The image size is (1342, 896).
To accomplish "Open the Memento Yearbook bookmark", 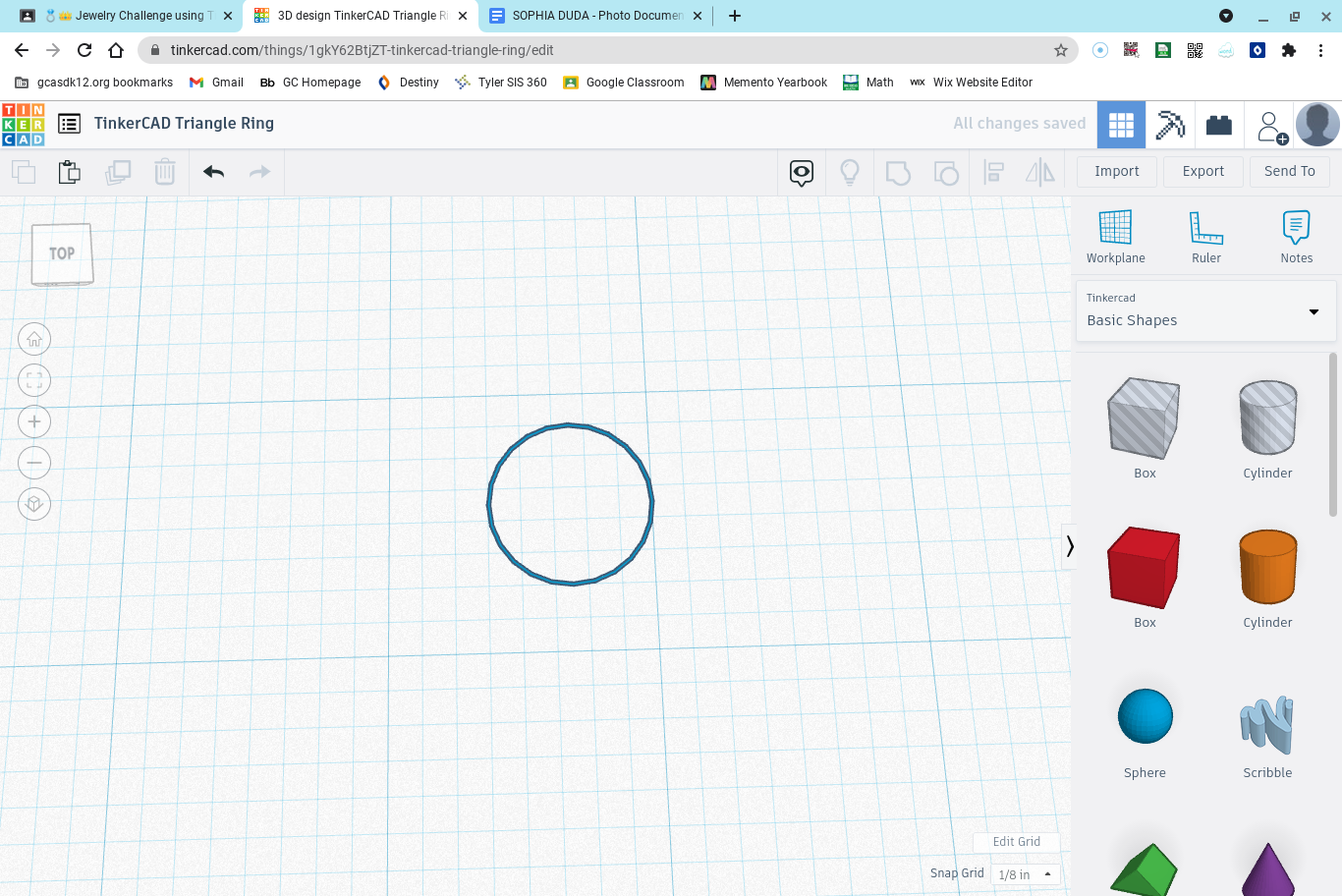I will point(764,83).
